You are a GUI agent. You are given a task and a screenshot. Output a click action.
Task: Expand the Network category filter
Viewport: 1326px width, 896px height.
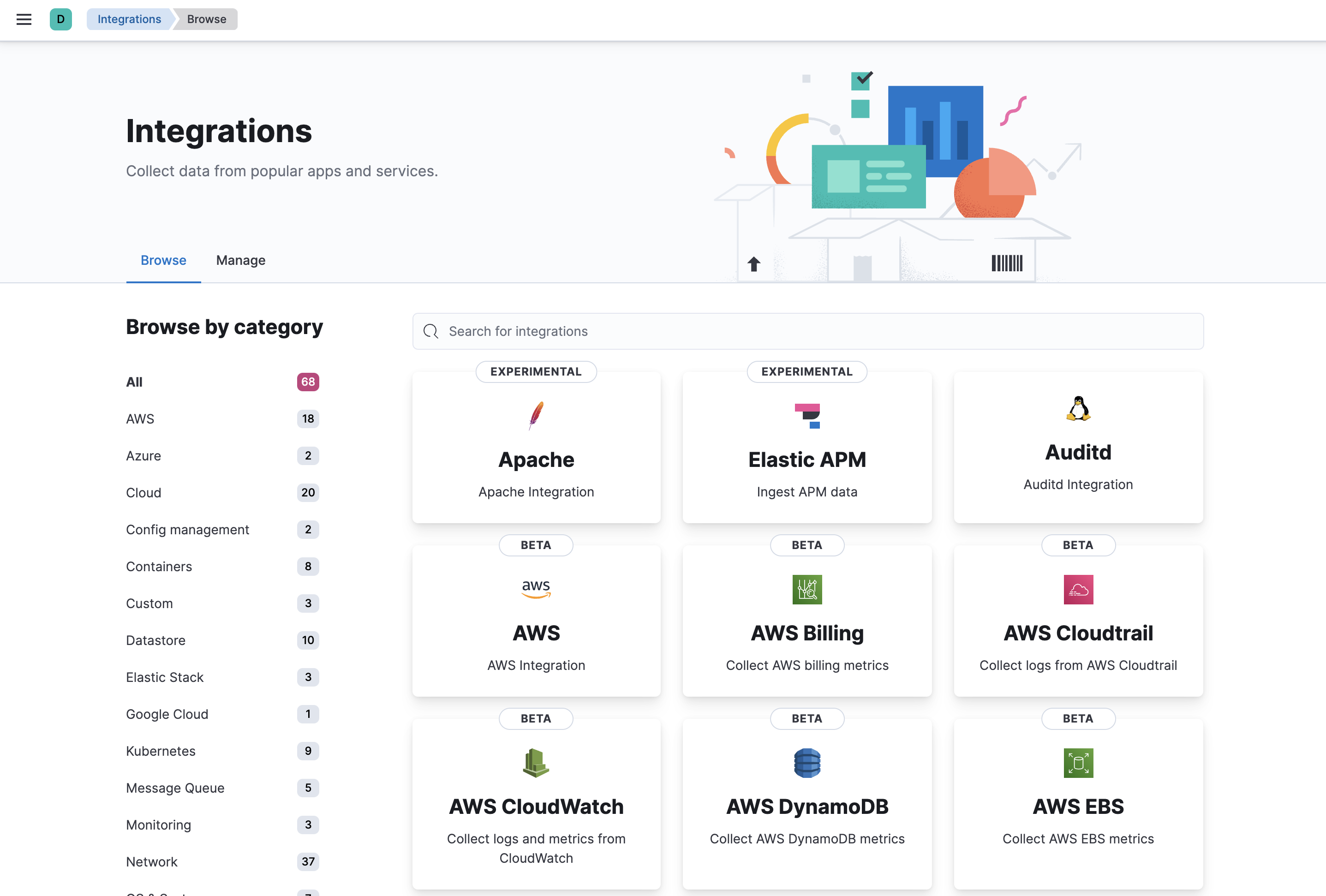151,861
